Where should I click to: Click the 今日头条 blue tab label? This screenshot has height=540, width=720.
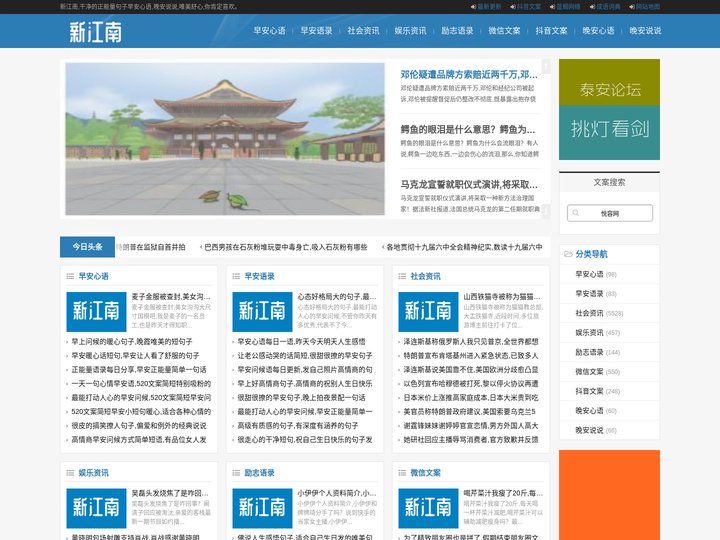[87, 247]
